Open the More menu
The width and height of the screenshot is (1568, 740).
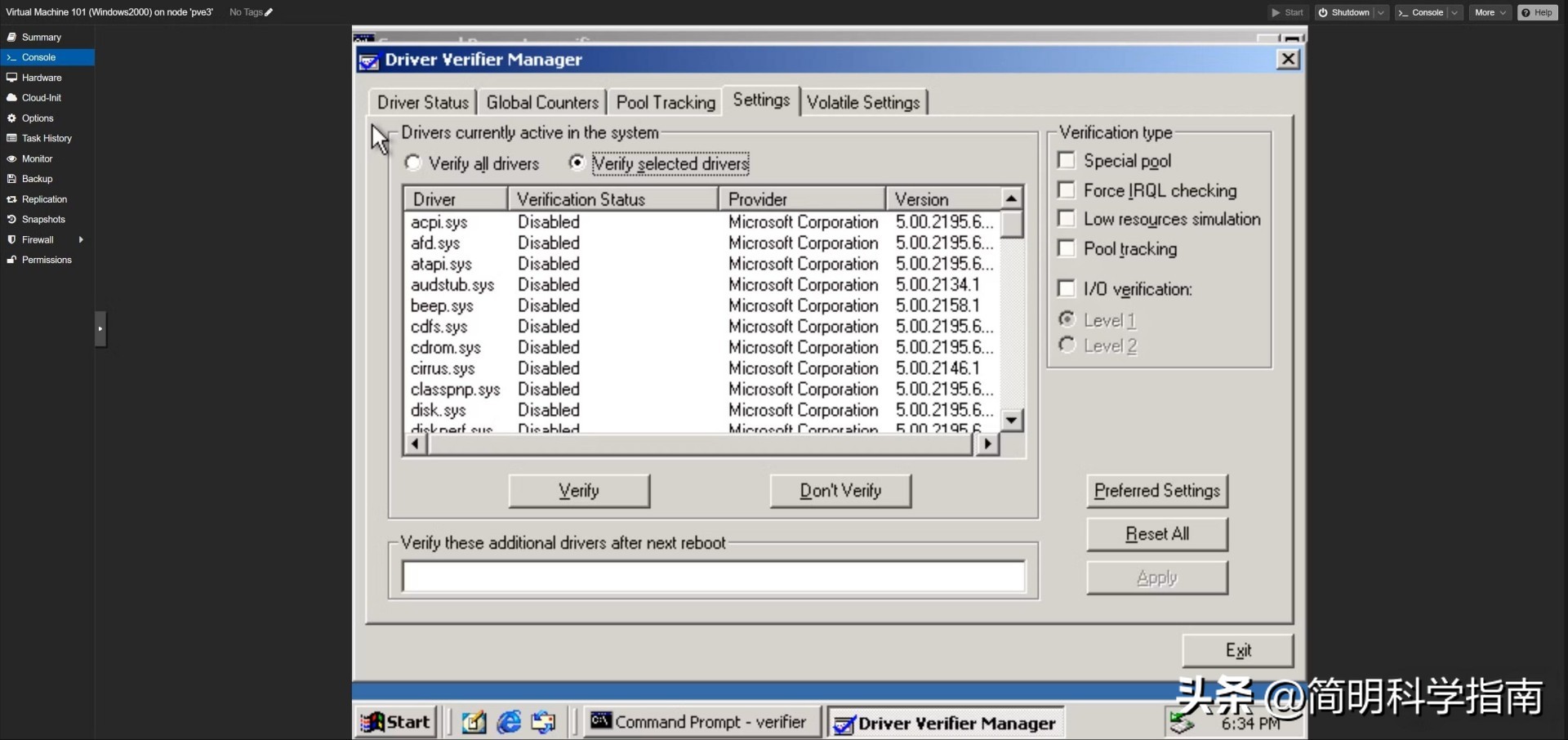(x=1489, y=12)
